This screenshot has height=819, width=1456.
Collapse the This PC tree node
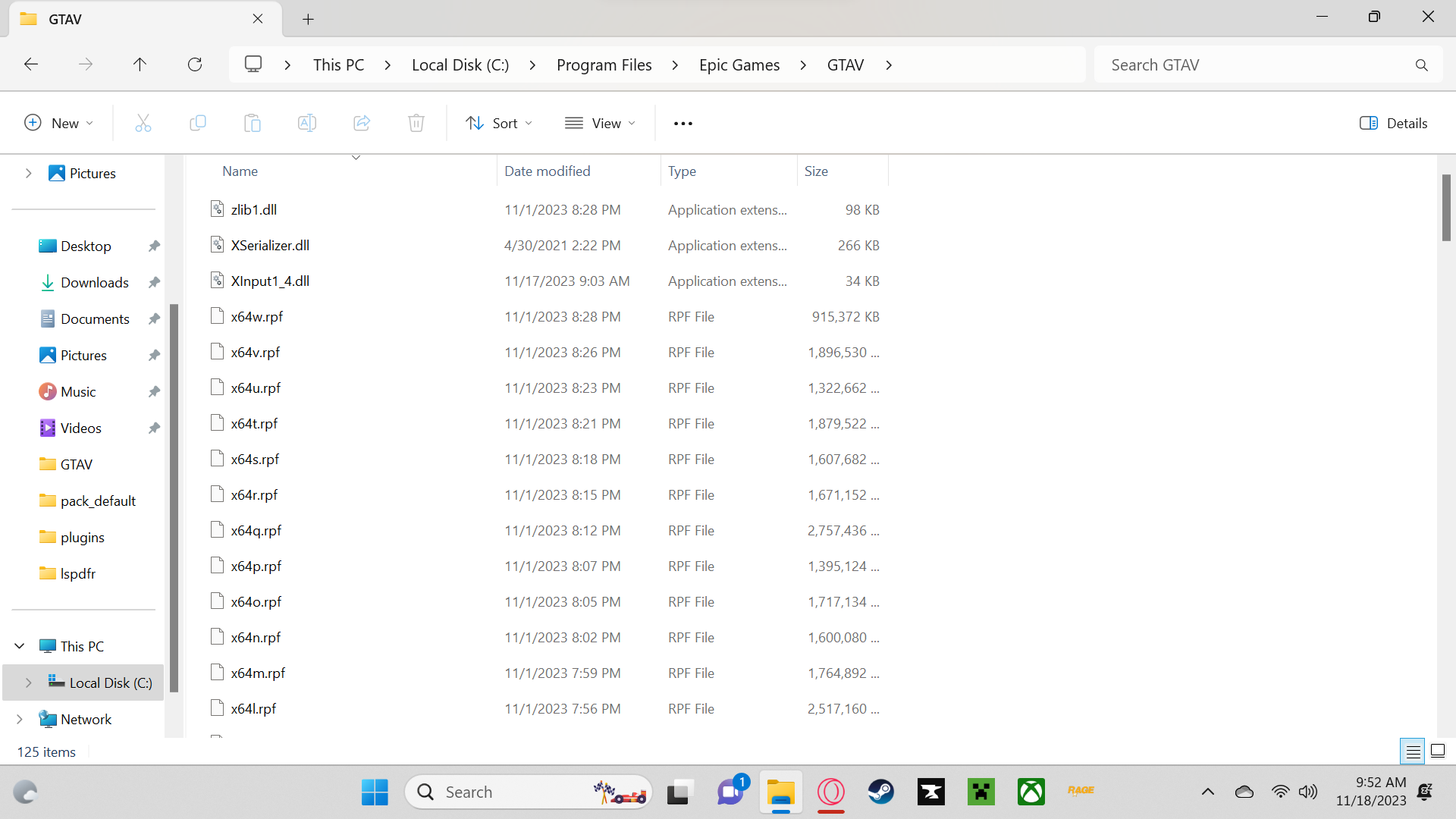click(x=20, y=646)
